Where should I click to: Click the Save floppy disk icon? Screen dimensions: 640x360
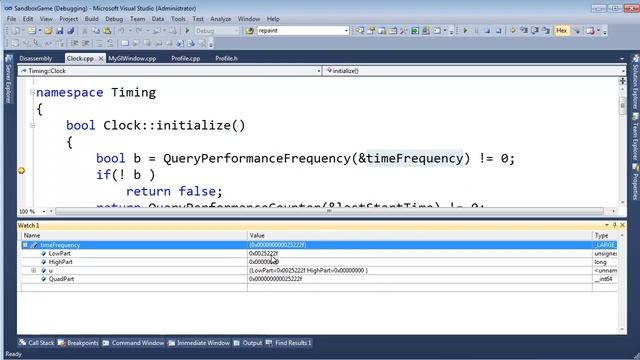pyautogui.click(x=60, y=31)
